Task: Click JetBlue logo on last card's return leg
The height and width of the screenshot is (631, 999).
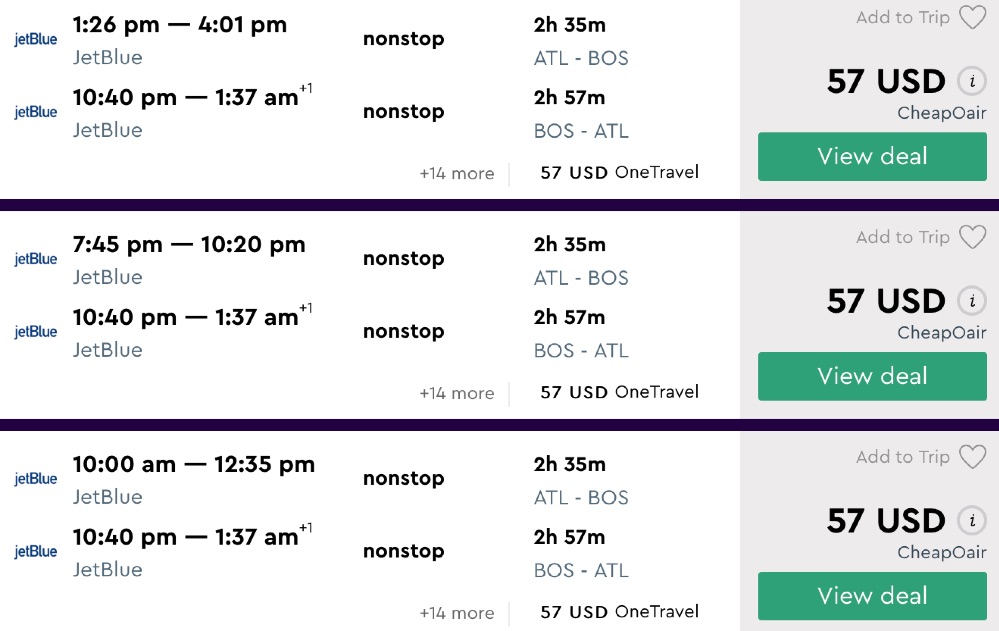Action: [x=36, y=551]
